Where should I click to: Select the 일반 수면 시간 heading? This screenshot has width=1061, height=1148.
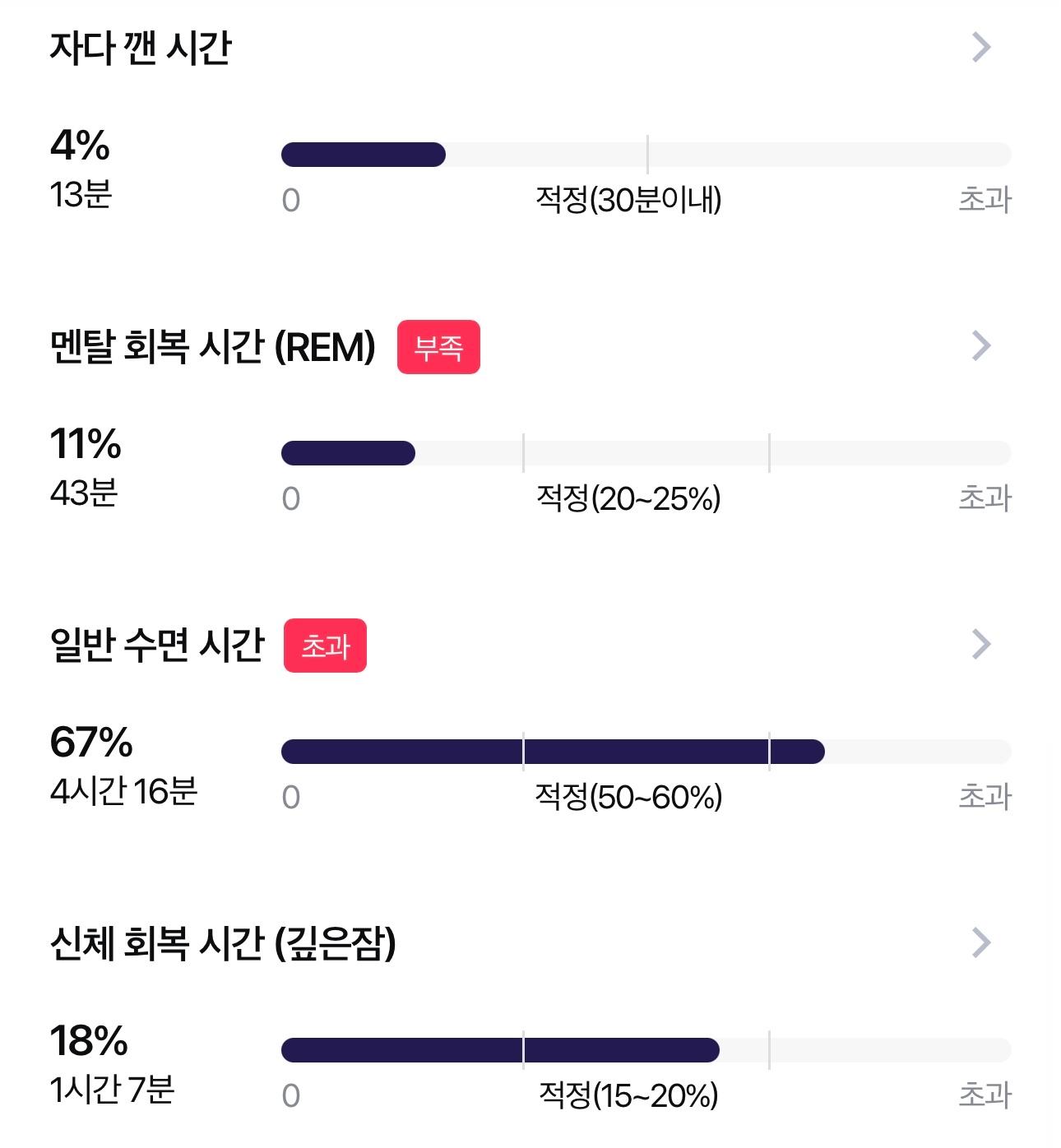pyautogui.click(x=157, y=646)
